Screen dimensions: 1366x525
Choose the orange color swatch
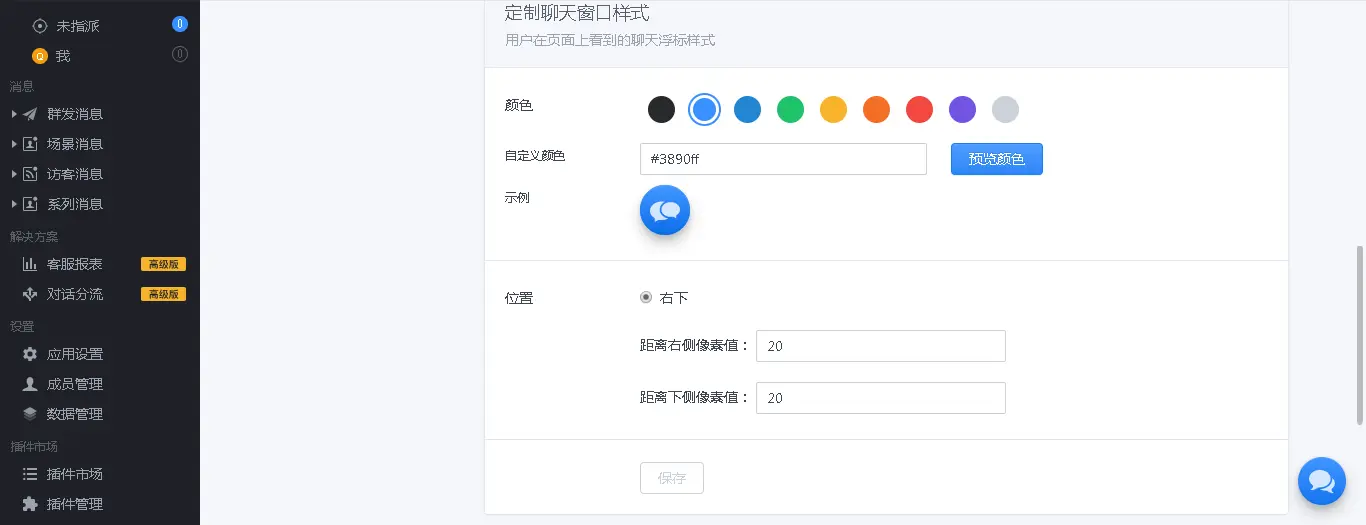tap(877, 109)
